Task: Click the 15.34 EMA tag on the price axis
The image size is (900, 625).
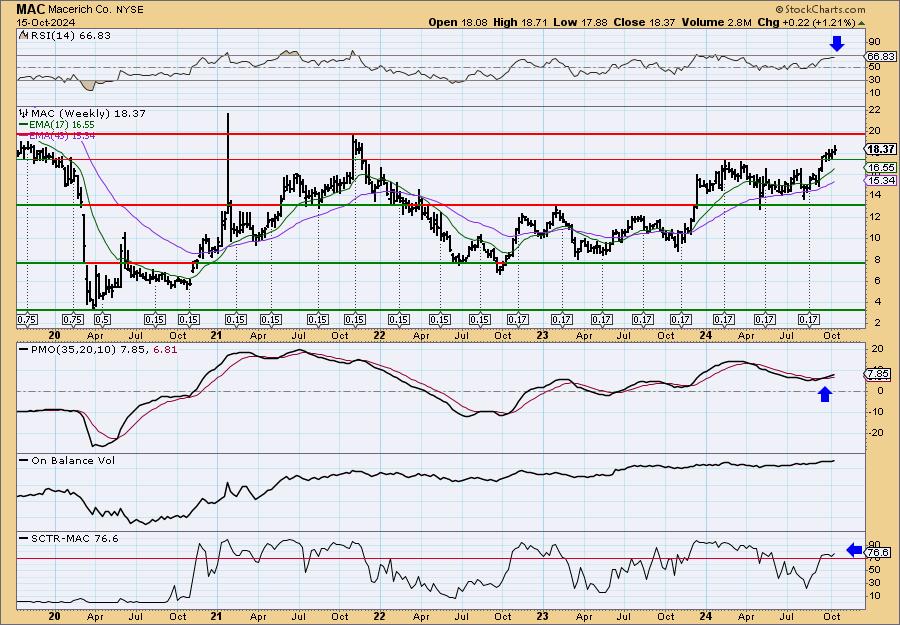Action: tap(881, 180)
